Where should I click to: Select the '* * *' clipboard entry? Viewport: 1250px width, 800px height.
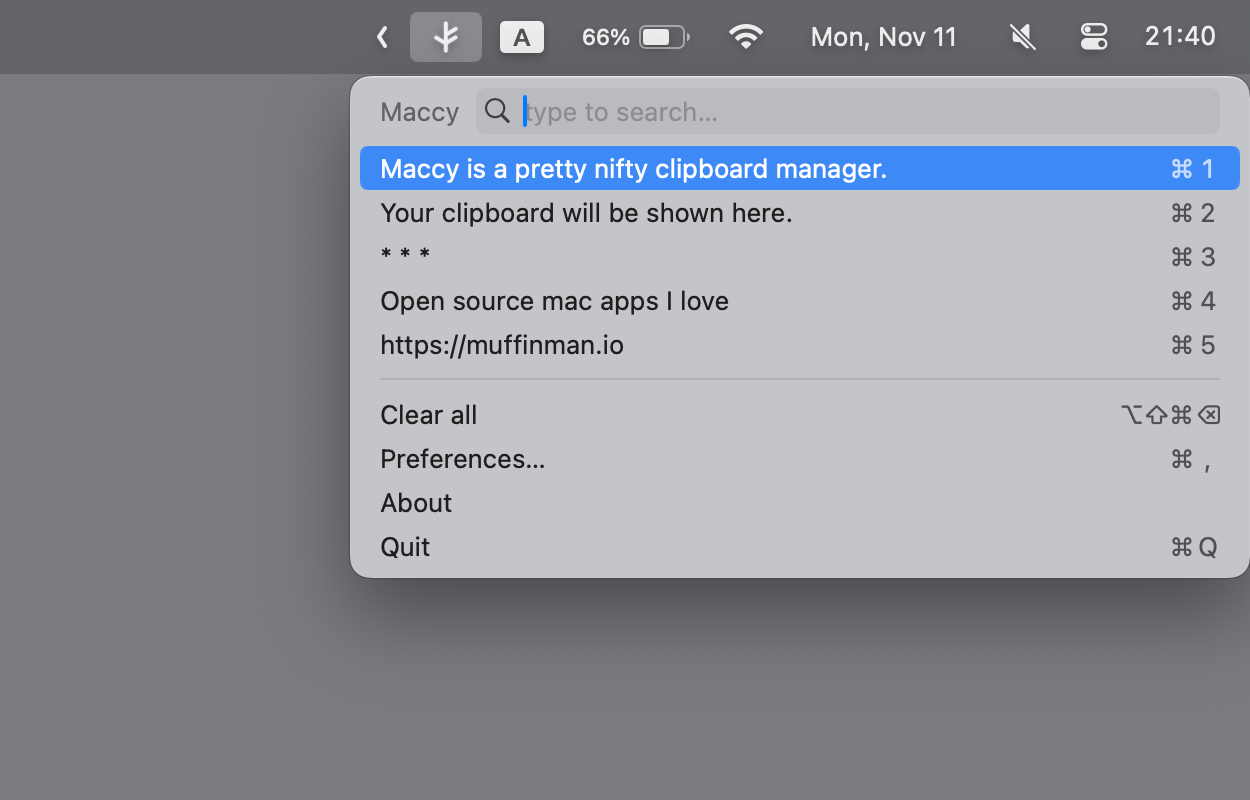(800, 257)
